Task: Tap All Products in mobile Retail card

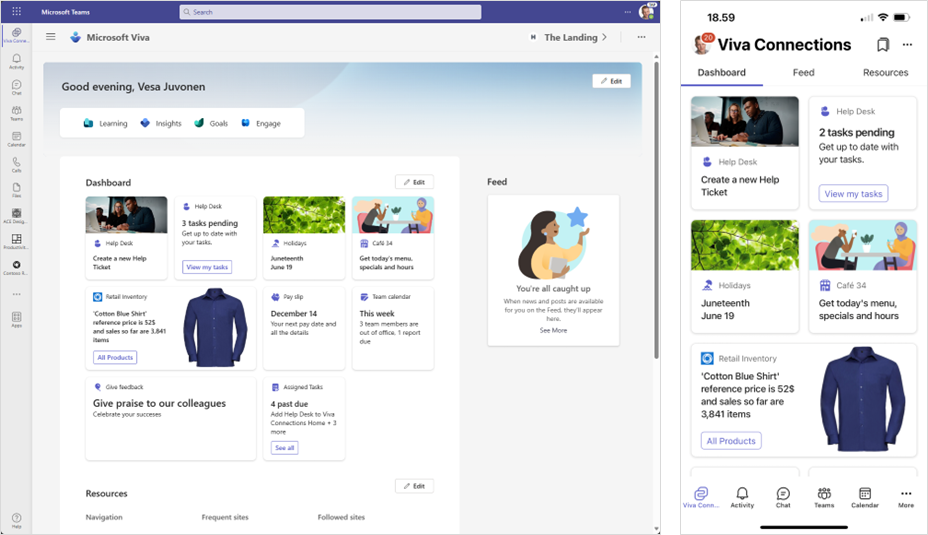Action: pos(731,441)
